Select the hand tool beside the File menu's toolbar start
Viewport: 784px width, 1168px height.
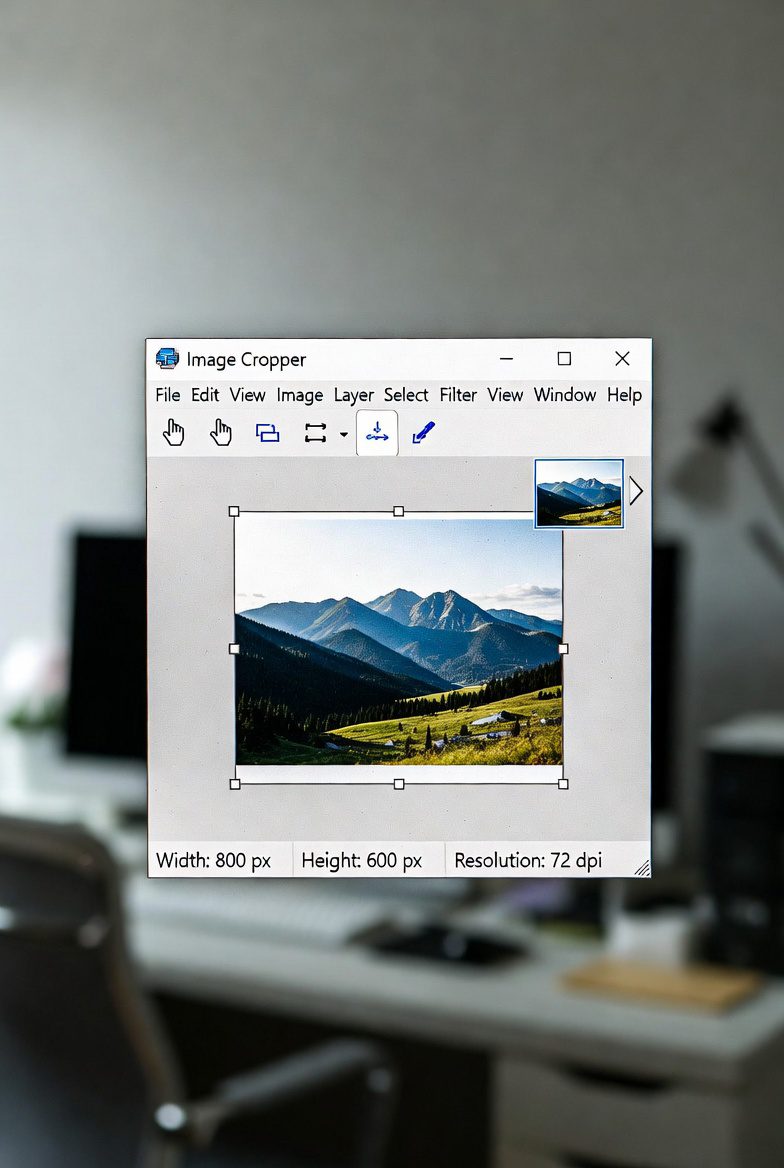[173, 432]
